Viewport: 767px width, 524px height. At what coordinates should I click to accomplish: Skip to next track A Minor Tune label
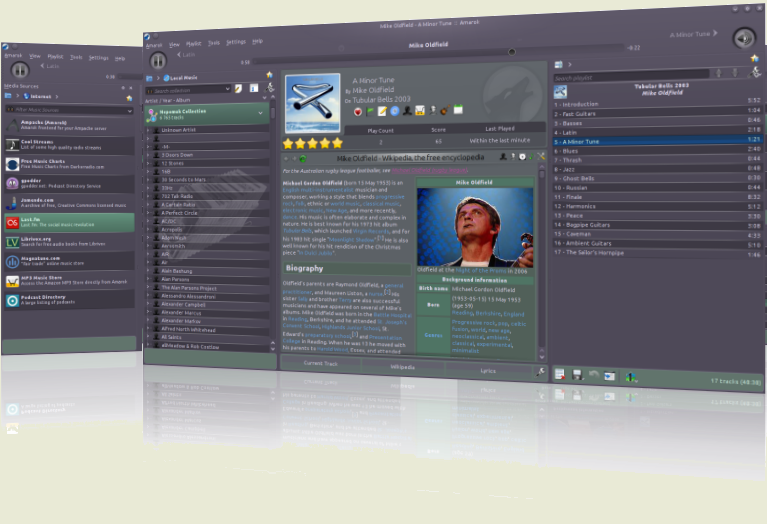[693, 34]
